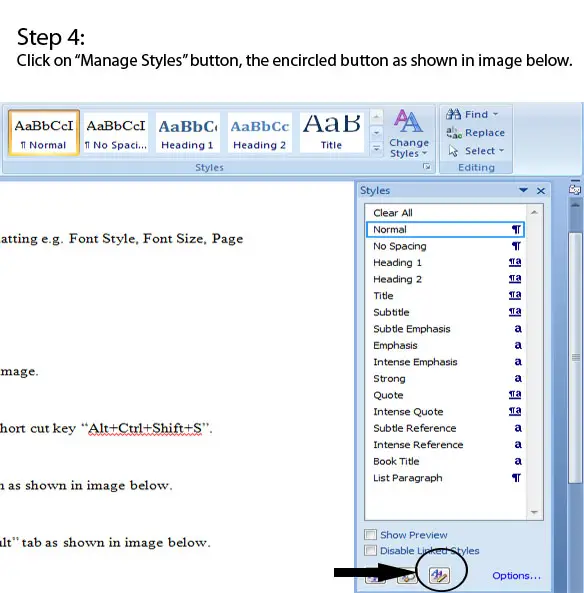Viewport: 584px width, 593px height.
Task: Open the Styles pane options dropdown arrow
Action: coord(523,190)
